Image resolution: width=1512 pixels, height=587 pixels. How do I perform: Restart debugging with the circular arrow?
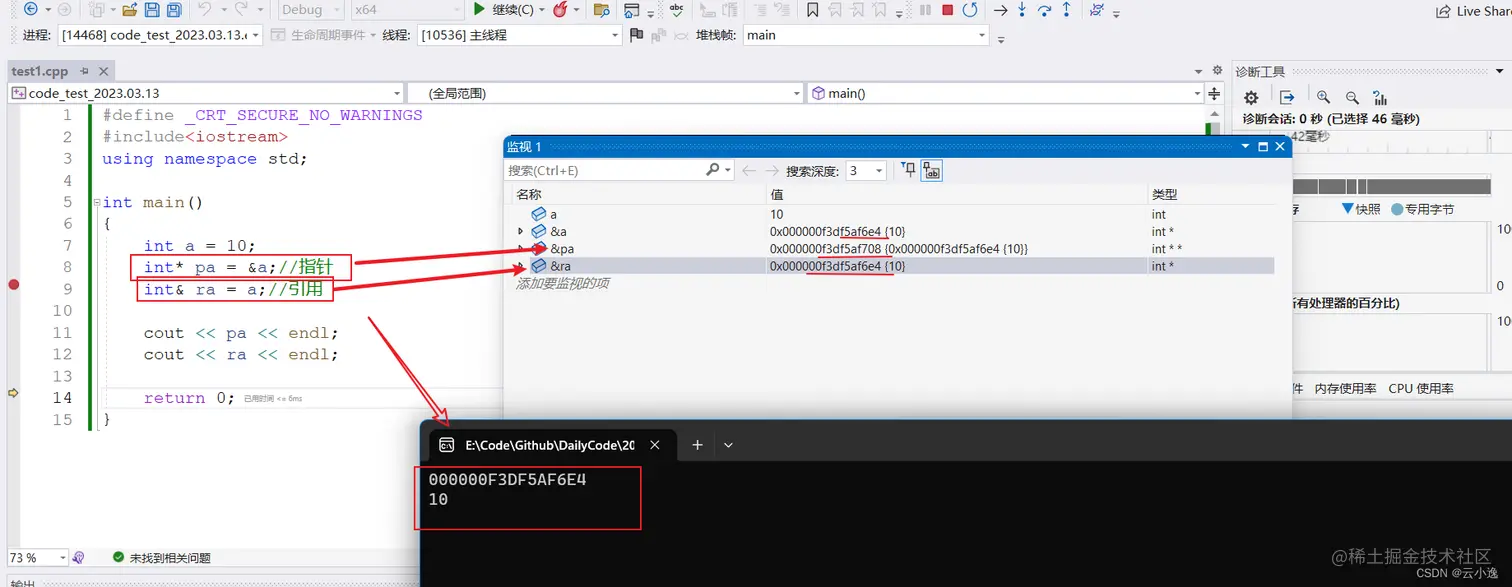(x=970, y=10)
